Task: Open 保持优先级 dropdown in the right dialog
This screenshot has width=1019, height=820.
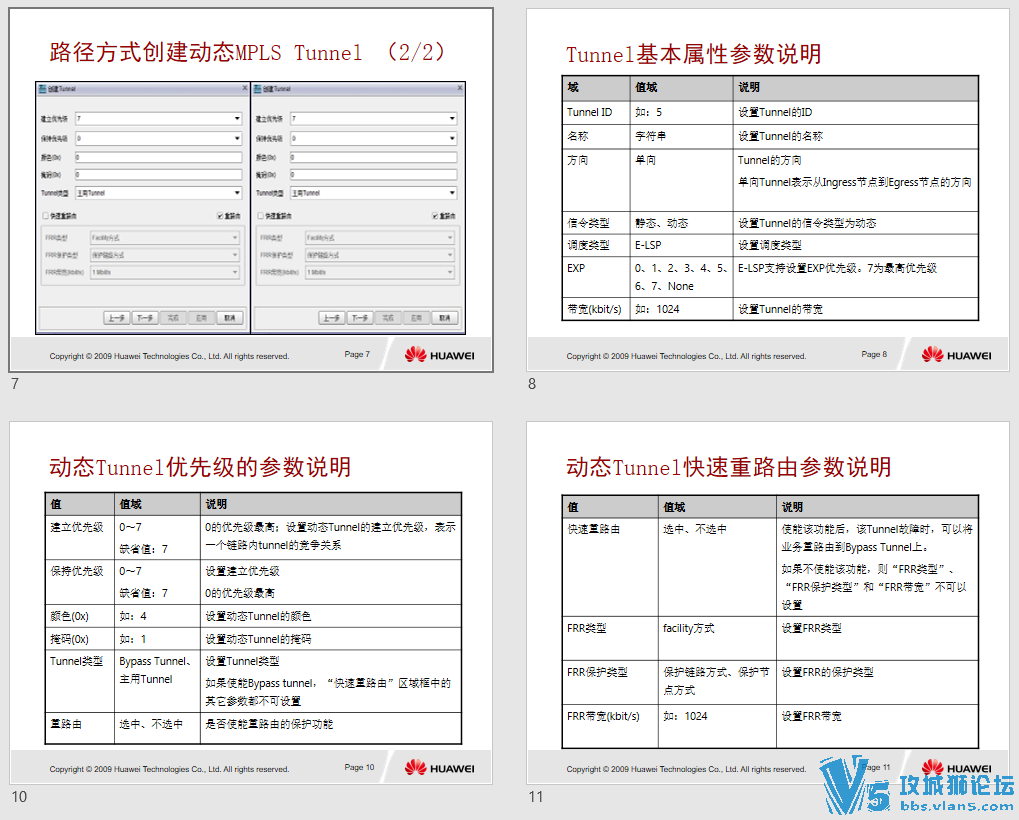Action: point(374,138)
